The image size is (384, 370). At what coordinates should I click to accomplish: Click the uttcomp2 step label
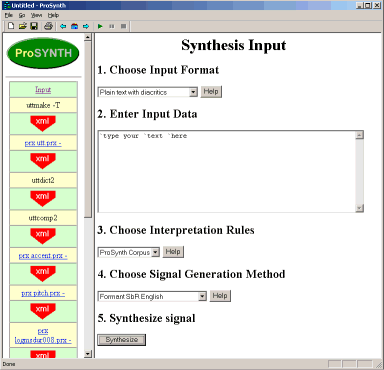(x=43, y=218)
